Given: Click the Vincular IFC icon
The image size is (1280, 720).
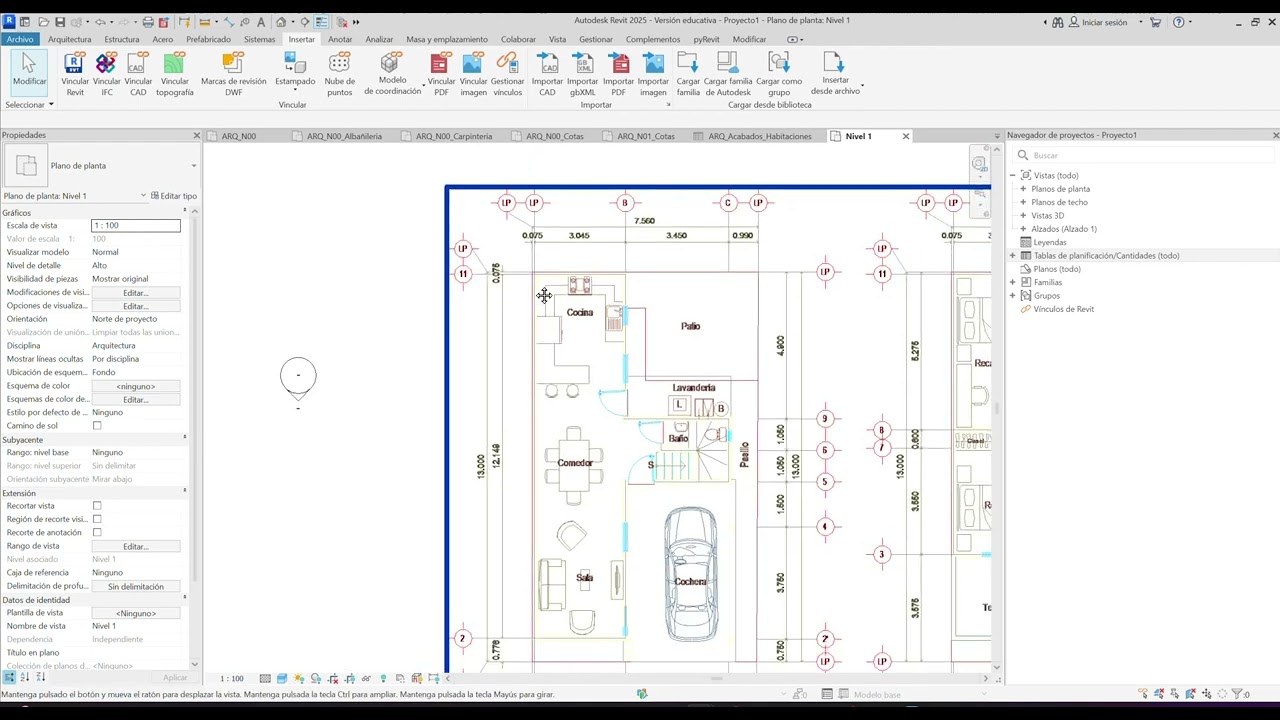Looking at the screenshot, I should tap(106, 75).
